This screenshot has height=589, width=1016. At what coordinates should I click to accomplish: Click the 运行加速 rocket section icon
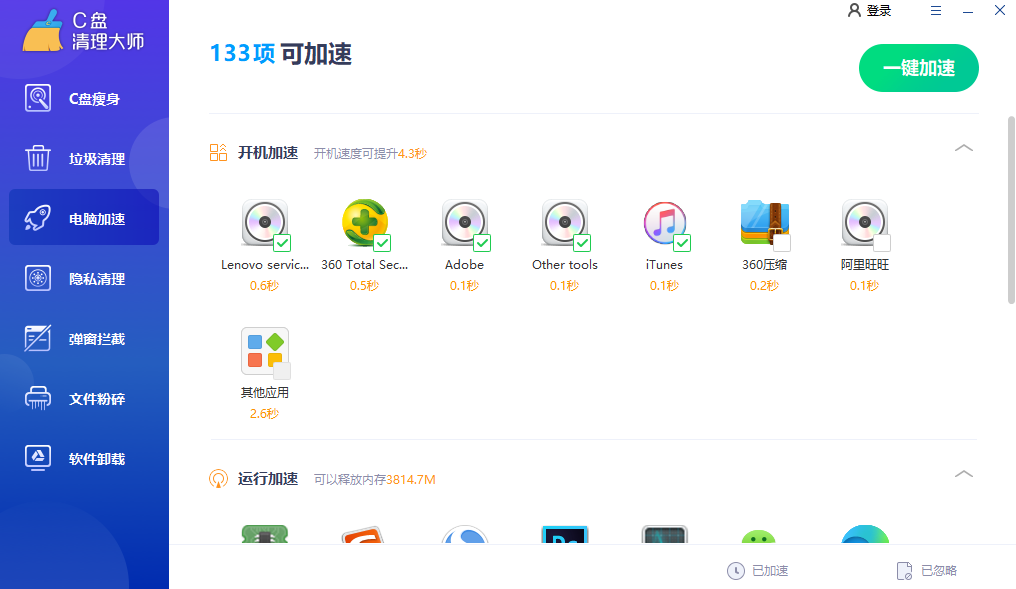coord(218,479)
